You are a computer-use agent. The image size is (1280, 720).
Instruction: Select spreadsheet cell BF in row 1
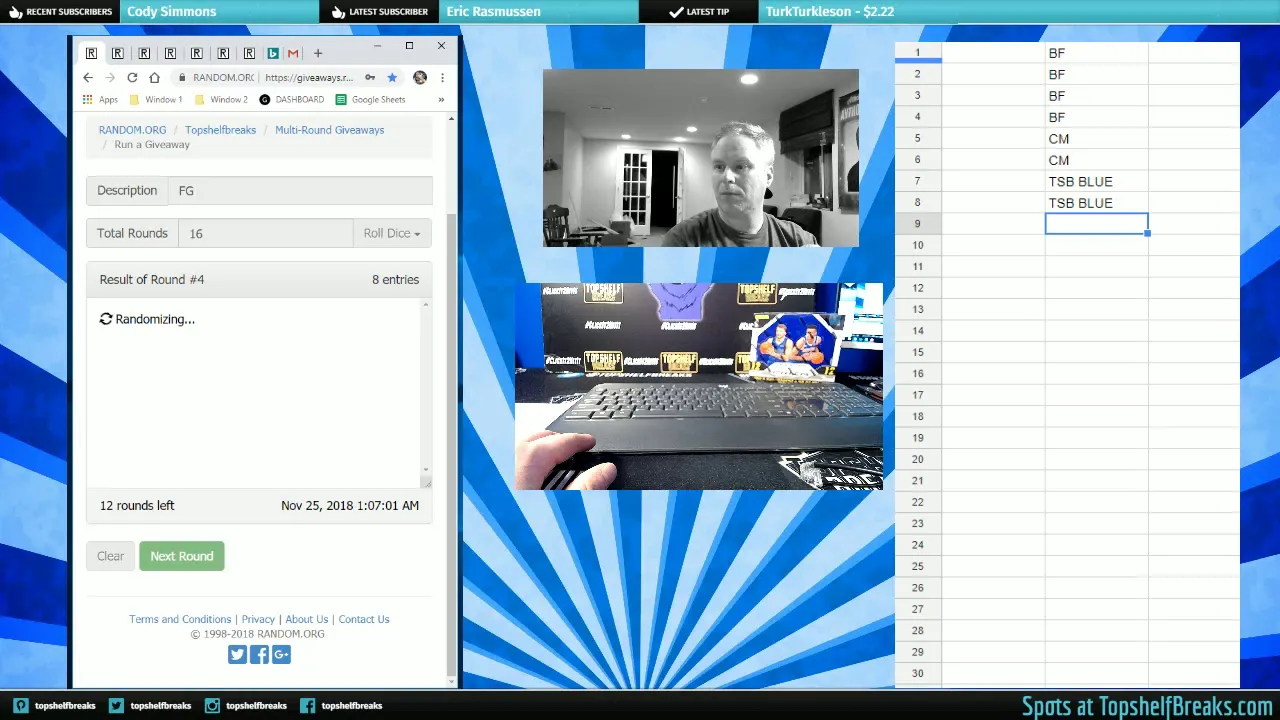(1096, 53)
